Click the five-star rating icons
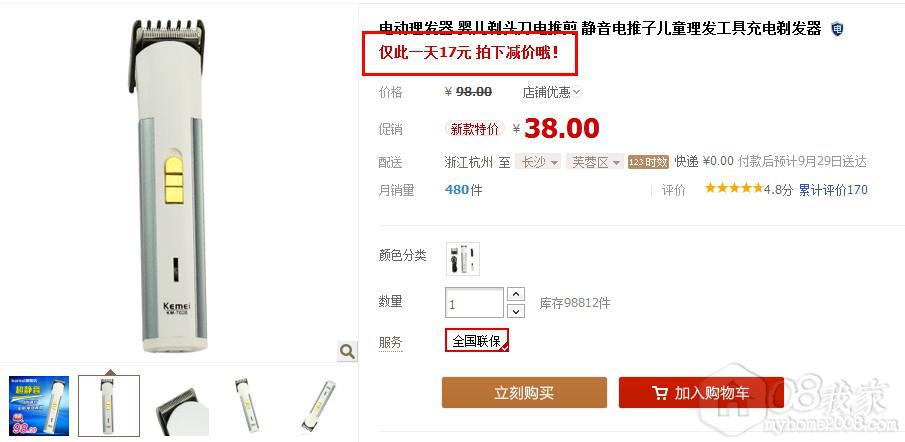 click(x=734, y=188)
